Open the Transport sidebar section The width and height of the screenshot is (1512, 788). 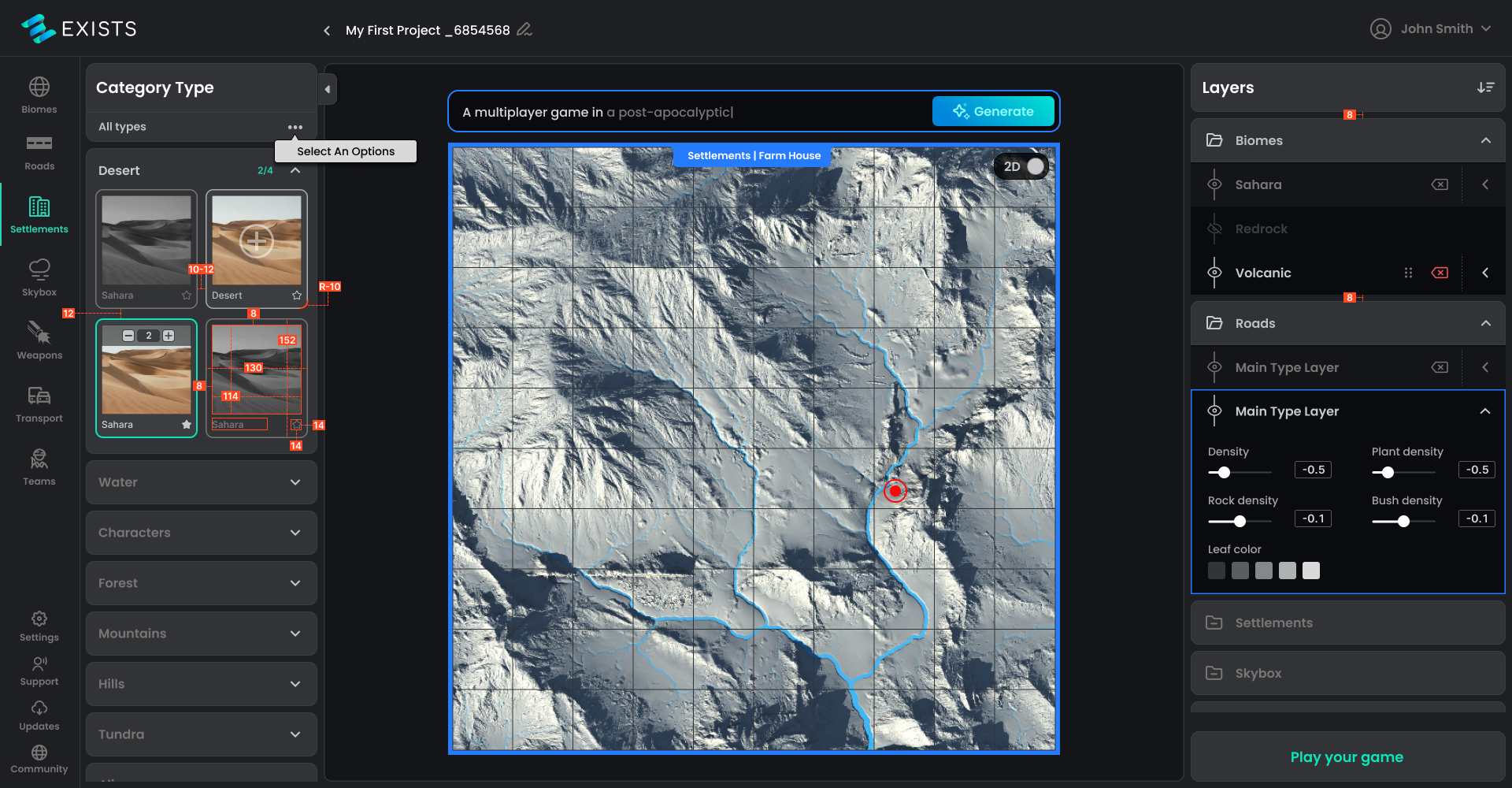point(39,404)
